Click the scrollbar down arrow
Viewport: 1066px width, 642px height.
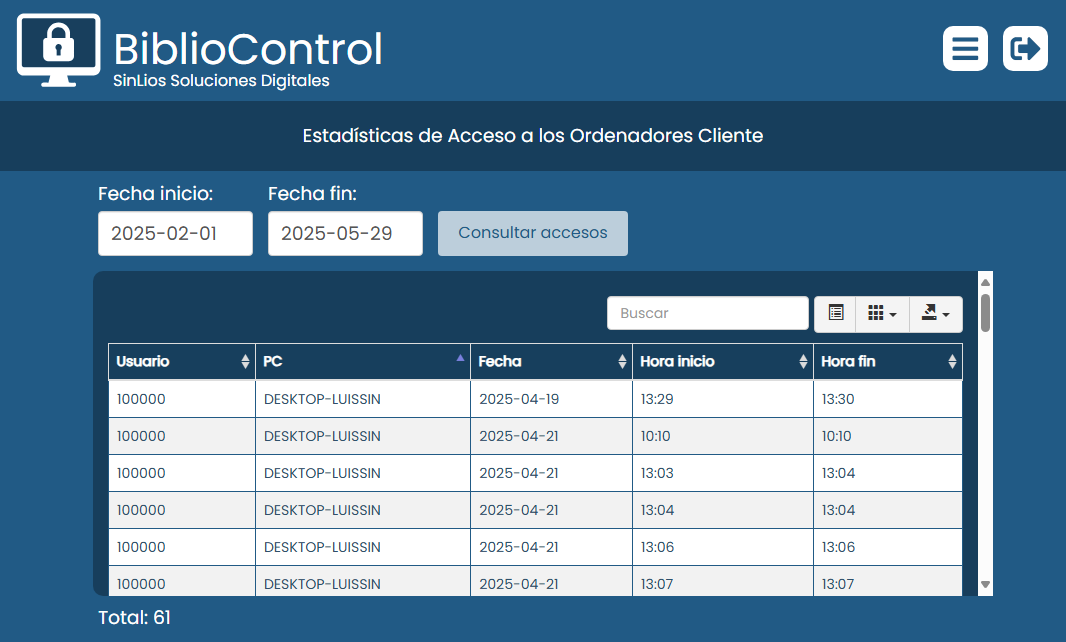985,584
